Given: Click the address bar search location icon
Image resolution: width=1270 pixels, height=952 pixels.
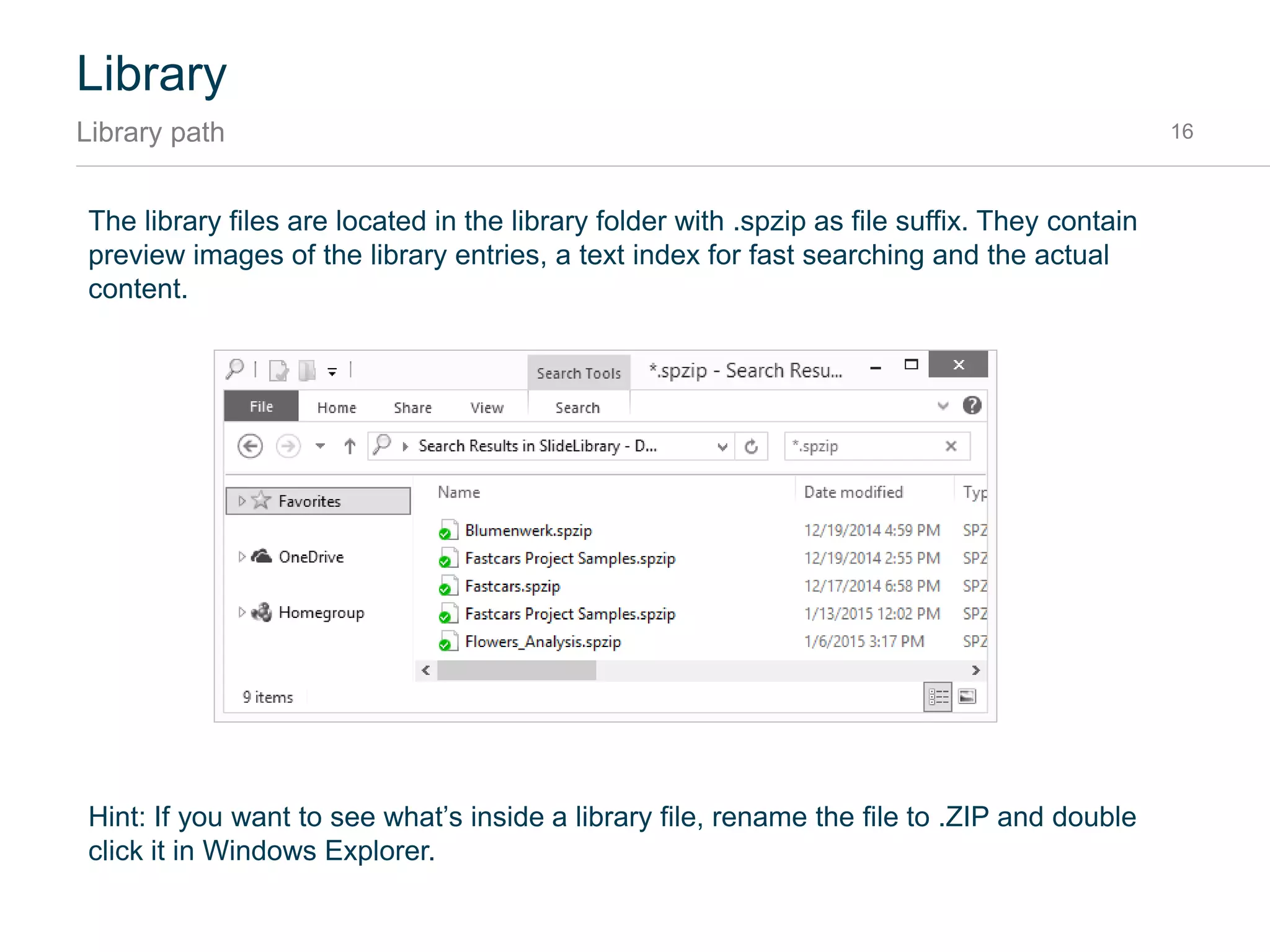Looking at the screenshot, I should pos(383,445).
